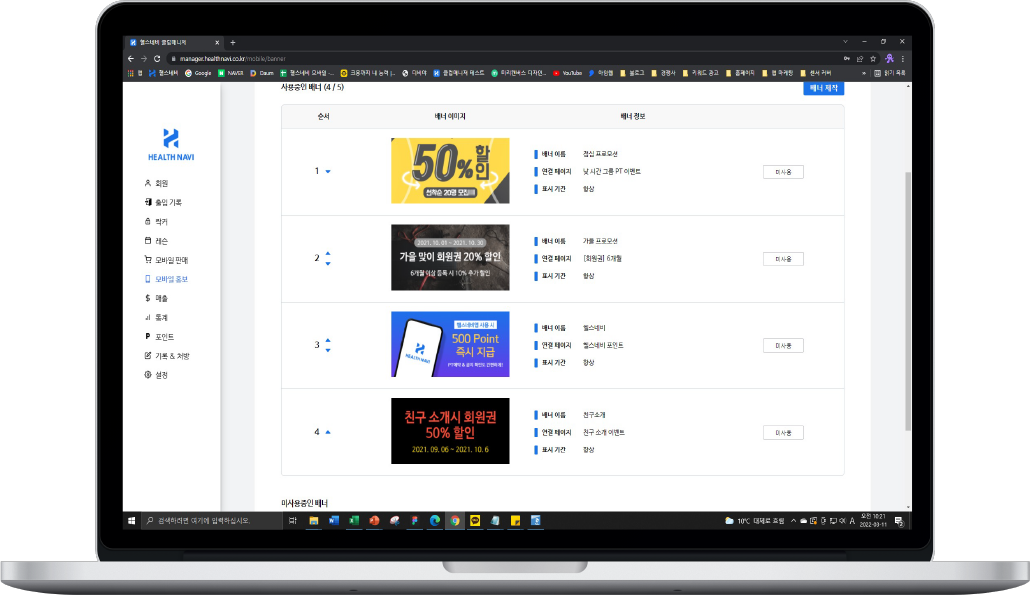Click the HEALTH NAVI logo
Screen dimensions: 1030x596
click(x=171, y=145)
